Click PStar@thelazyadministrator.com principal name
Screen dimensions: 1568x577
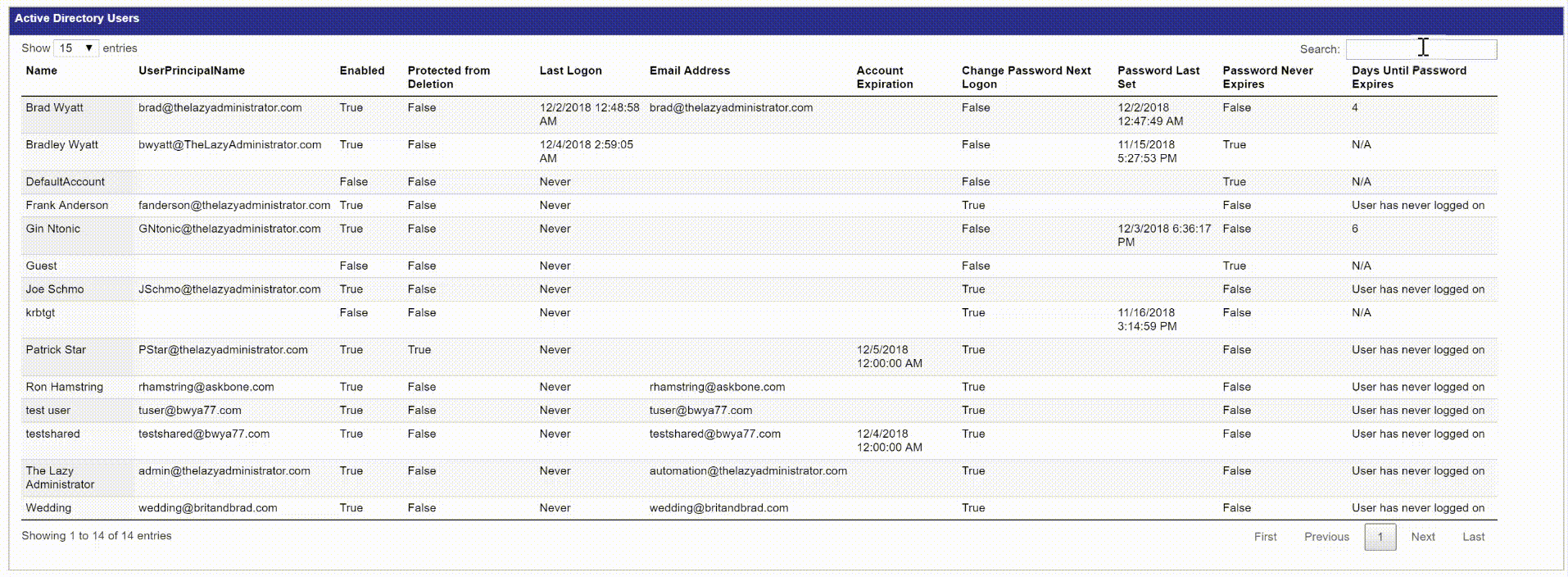click(x=223, y=350)
